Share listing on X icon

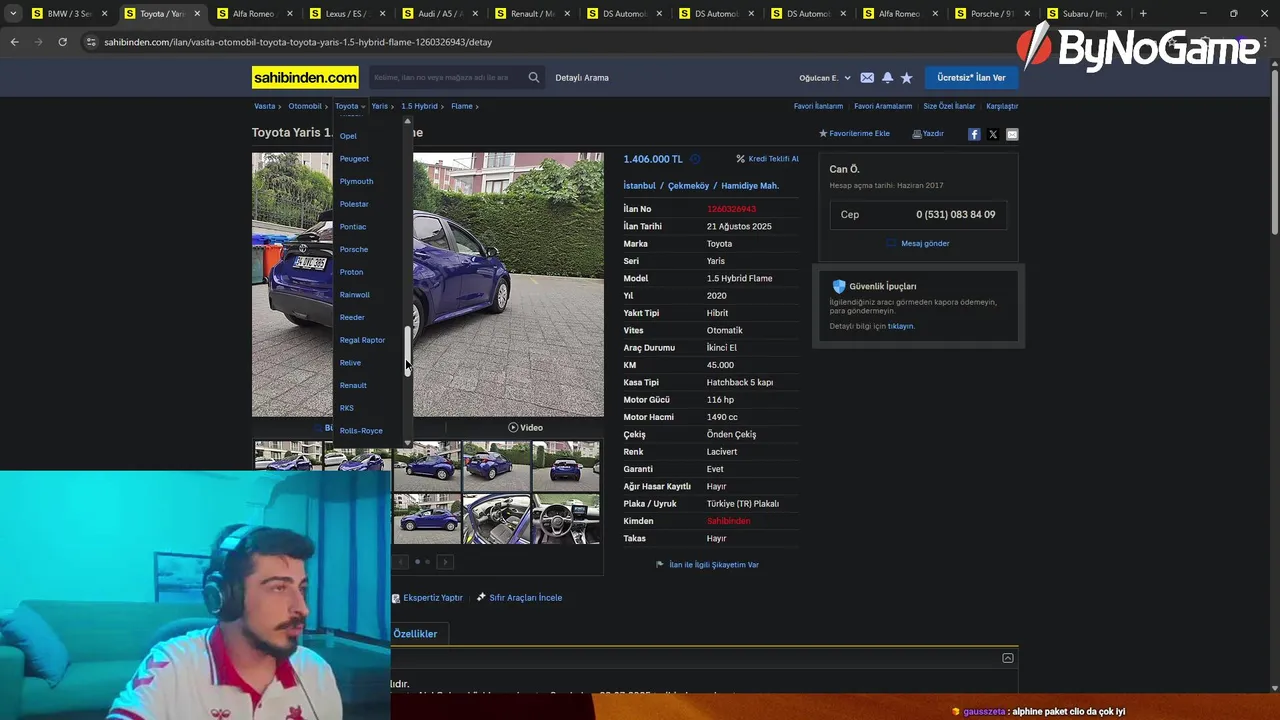tap(993, 134)
